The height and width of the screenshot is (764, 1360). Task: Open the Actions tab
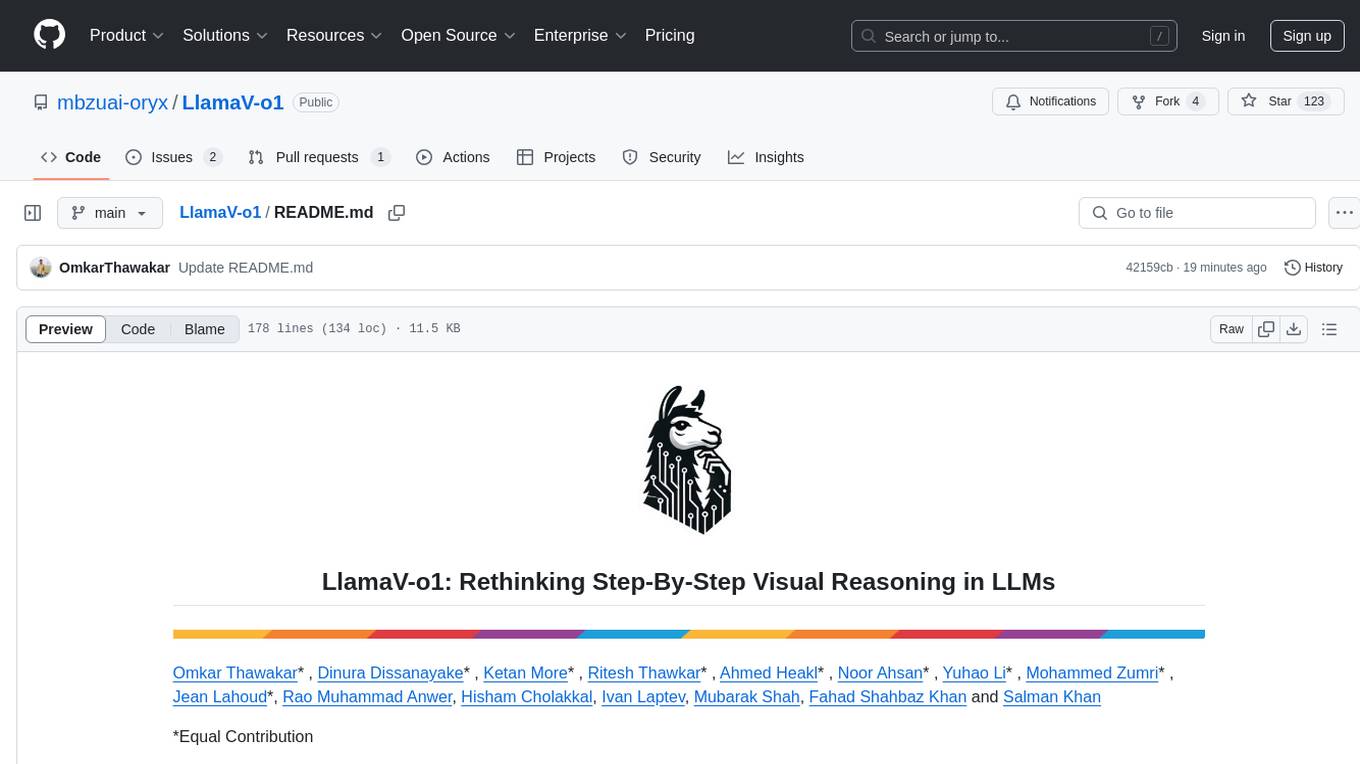[x=453, y=157]
